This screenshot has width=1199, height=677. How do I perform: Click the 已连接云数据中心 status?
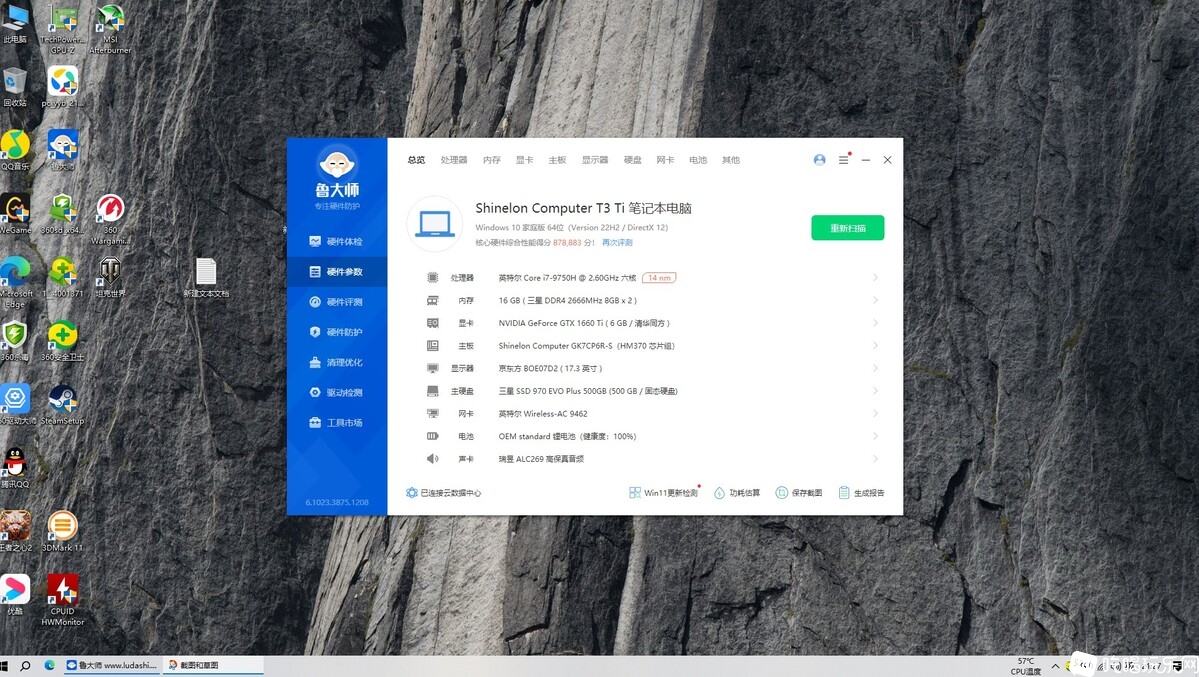pos(444,493)
